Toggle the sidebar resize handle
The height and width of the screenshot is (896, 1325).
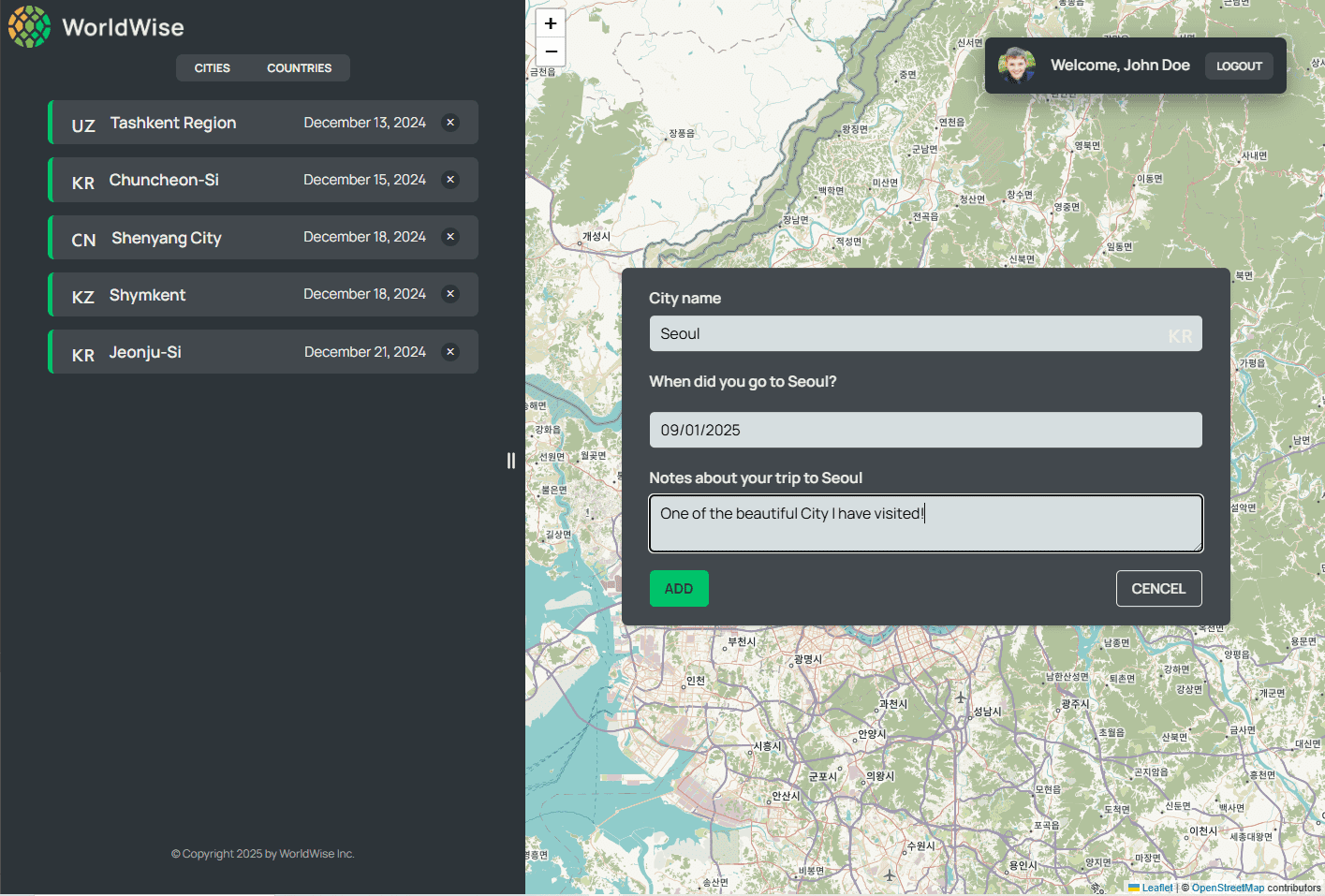(x=510, y=461)
